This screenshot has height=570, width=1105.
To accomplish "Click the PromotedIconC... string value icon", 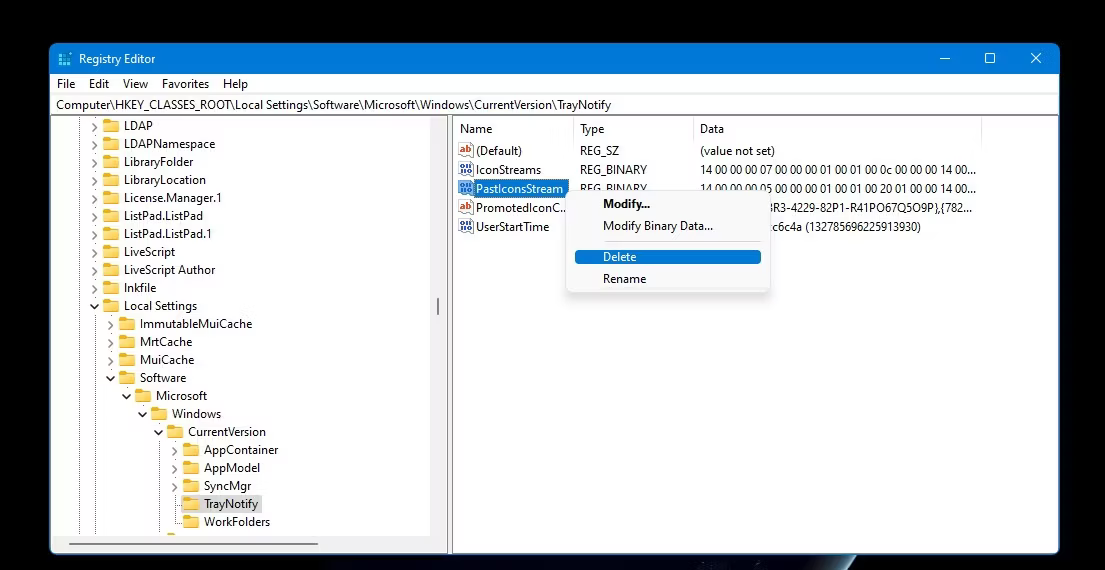I will [466, 208].
